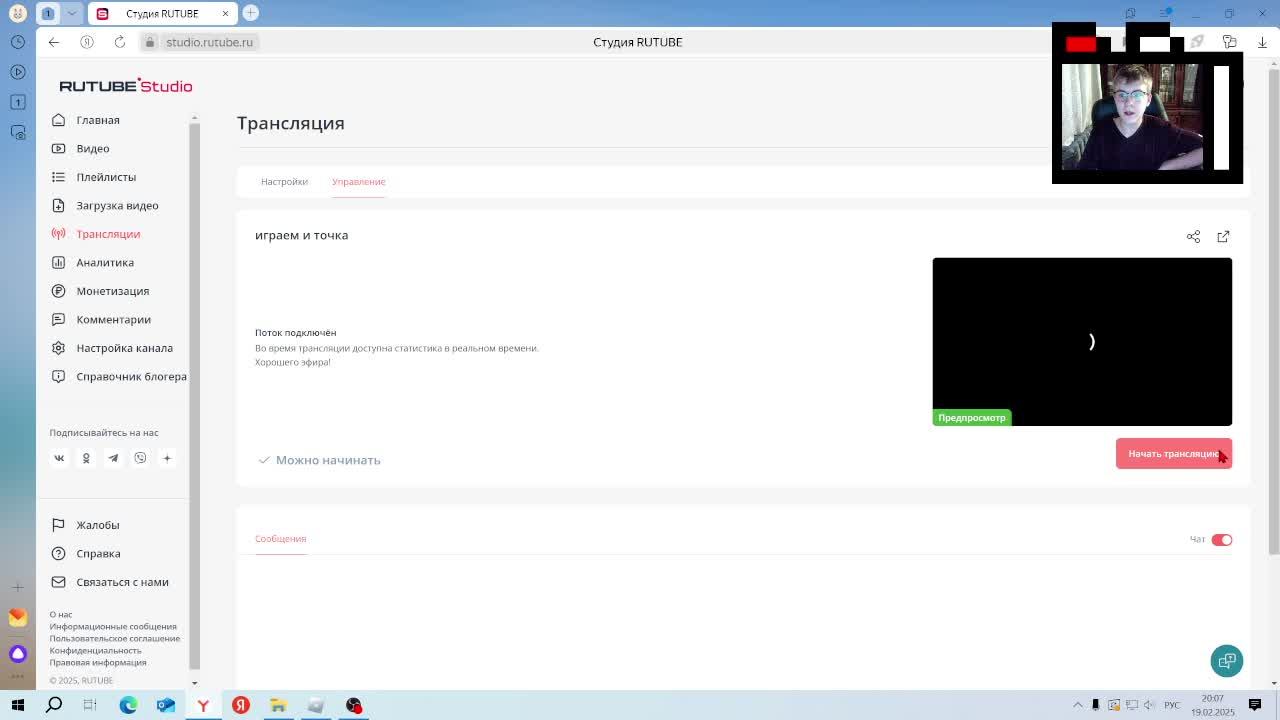Select the Сообщения tab
Image resolution: width=1280 pixels, height=720 pixels.
pyautogui.click(x=280, y=539)
